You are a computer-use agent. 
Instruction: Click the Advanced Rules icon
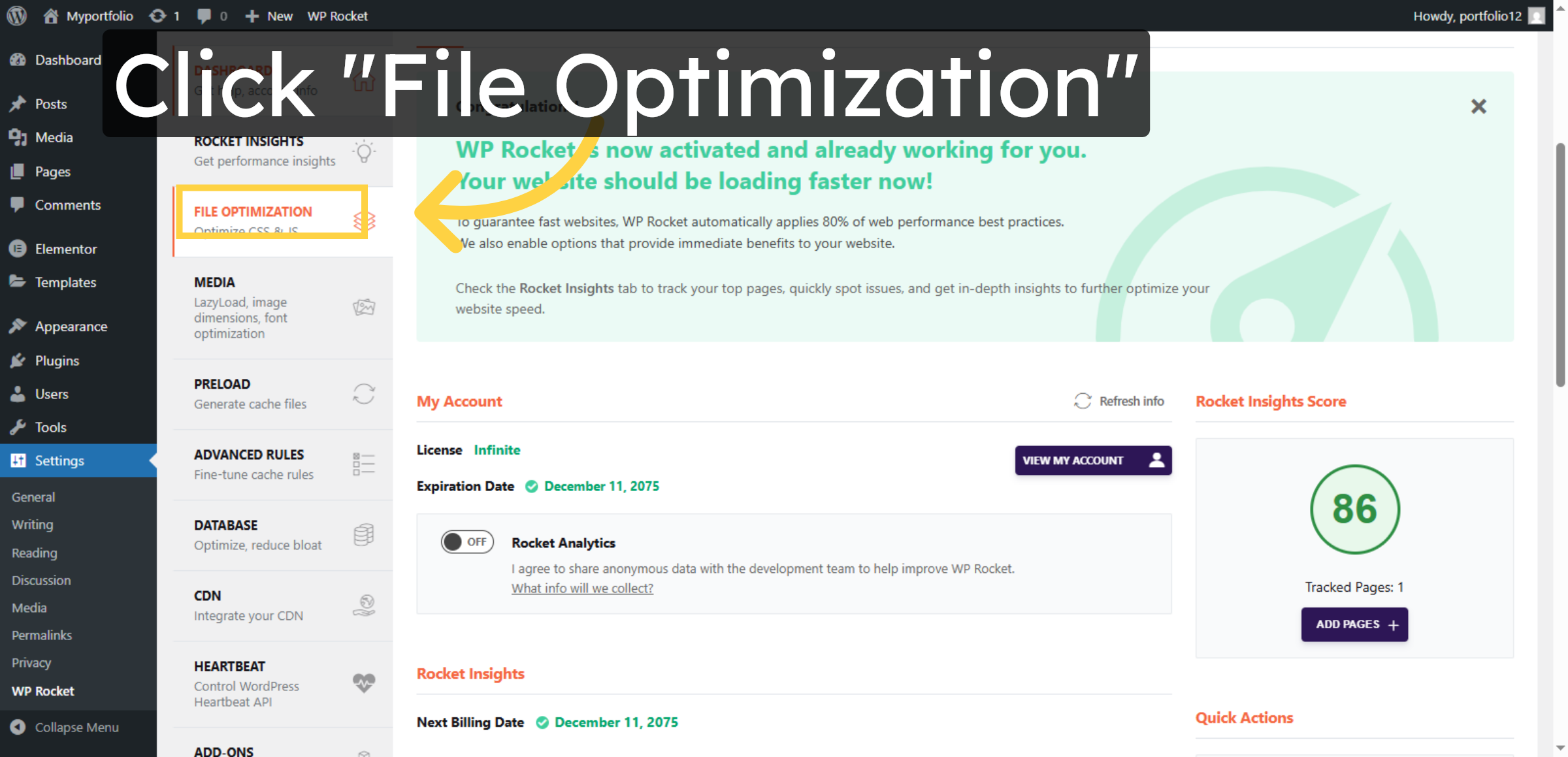point(364,464)
